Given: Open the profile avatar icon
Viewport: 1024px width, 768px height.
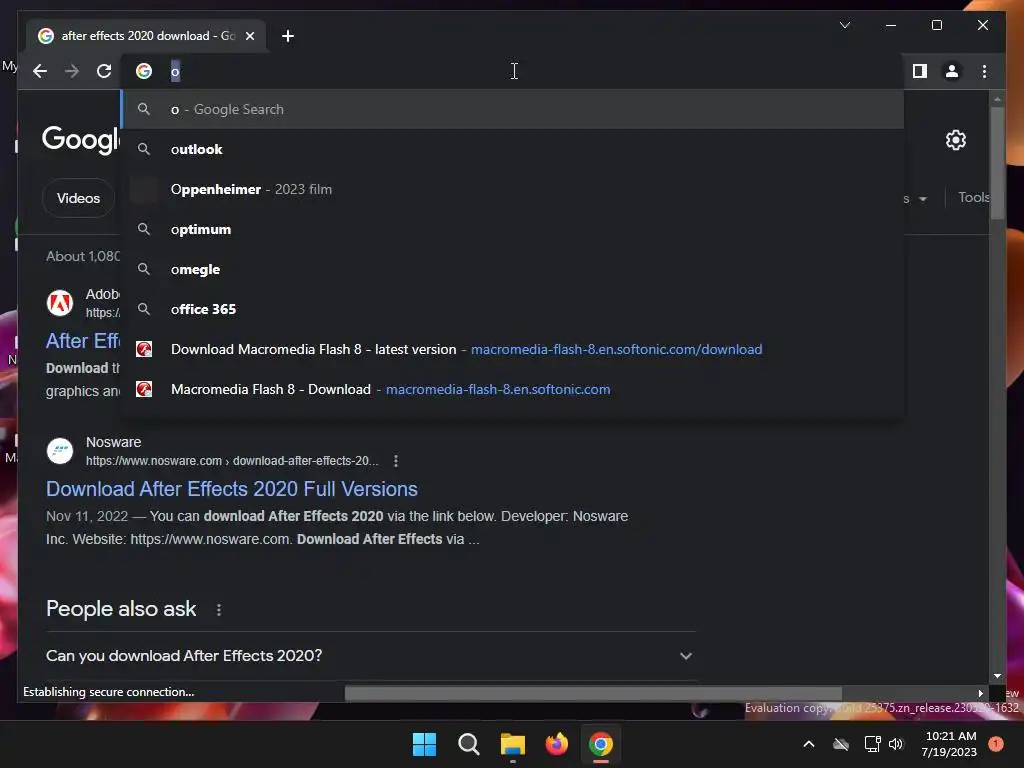Looking at the screenshot, I should tap(952, 71).
